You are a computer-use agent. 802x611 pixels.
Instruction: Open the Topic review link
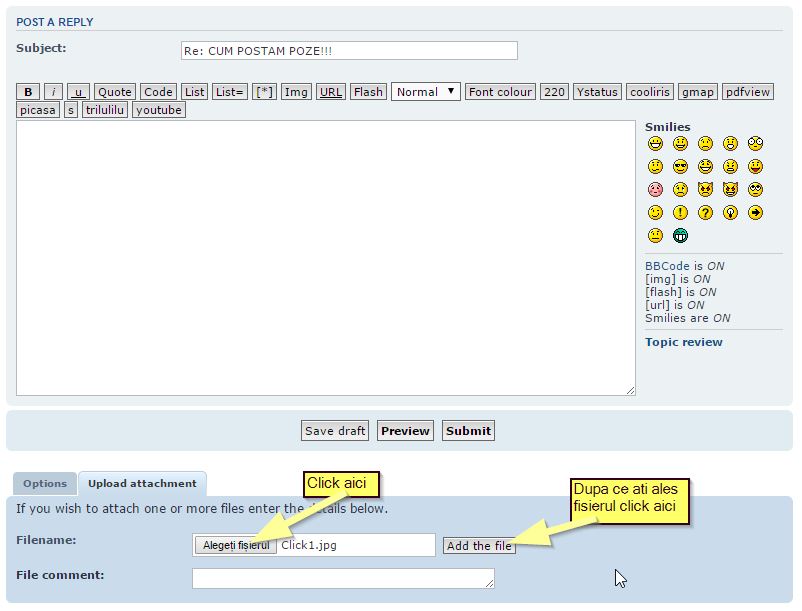(x=683, y=342)
